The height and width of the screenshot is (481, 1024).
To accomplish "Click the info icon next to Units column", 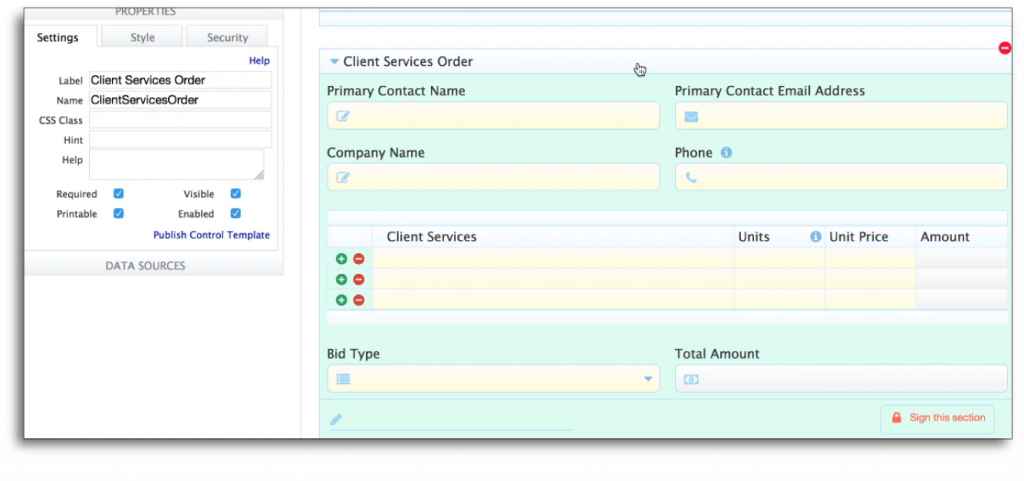I will point(816,237).
